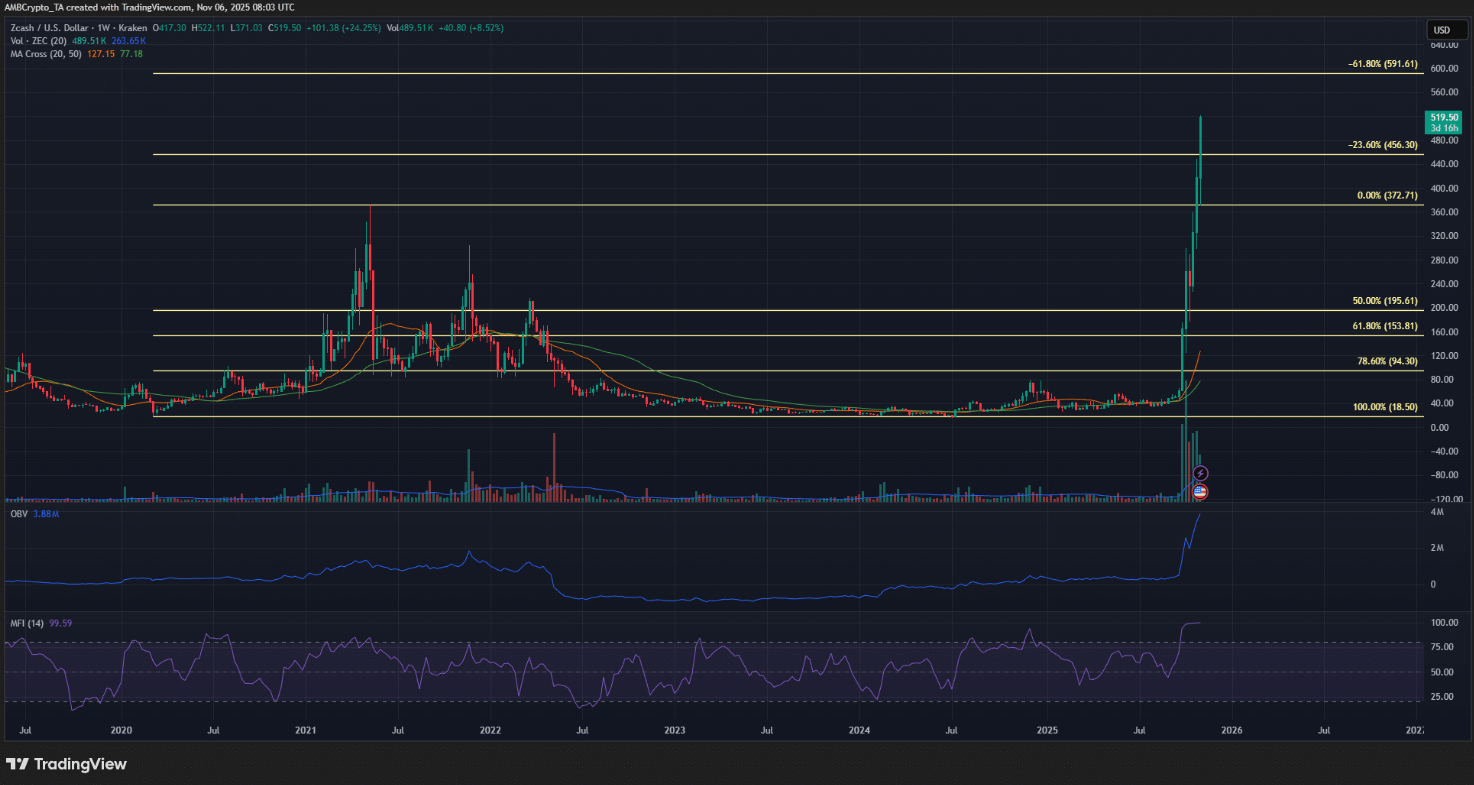Click the -61.80% (591.61) Fibonacci label

1381,64
